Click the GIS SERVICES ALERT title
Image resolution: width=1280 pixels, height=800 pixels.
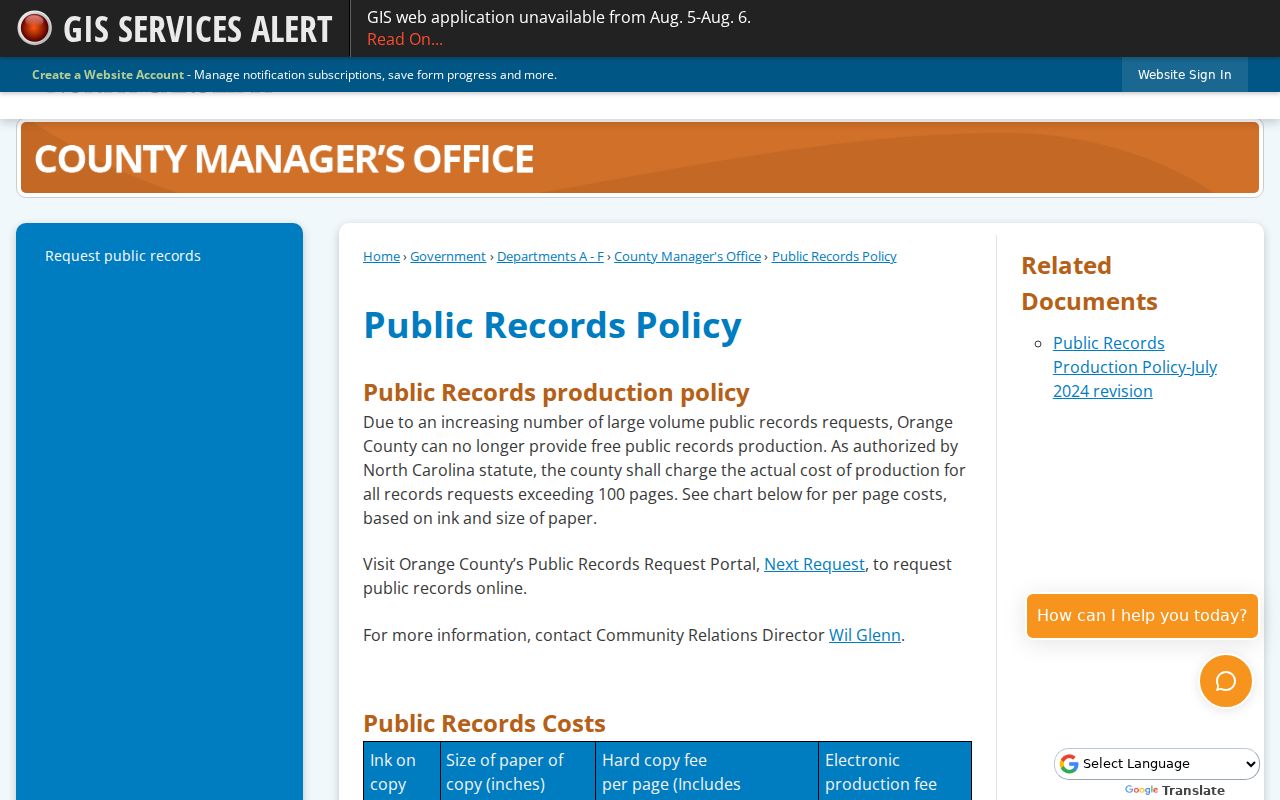198,29
